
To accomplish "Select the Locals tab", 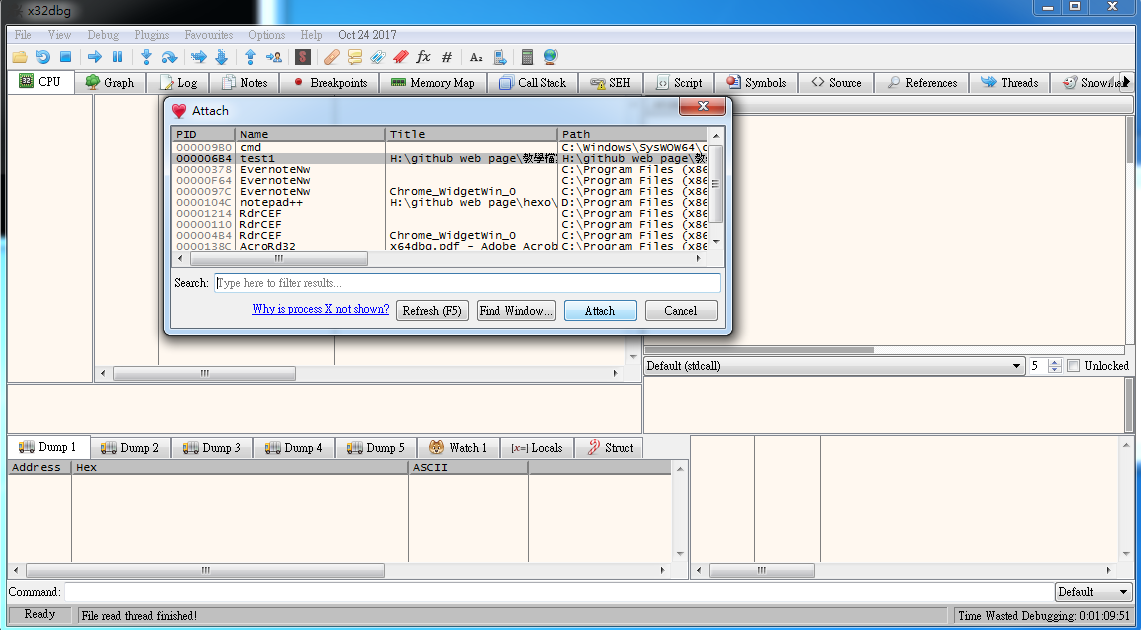I will pos(537,448).
